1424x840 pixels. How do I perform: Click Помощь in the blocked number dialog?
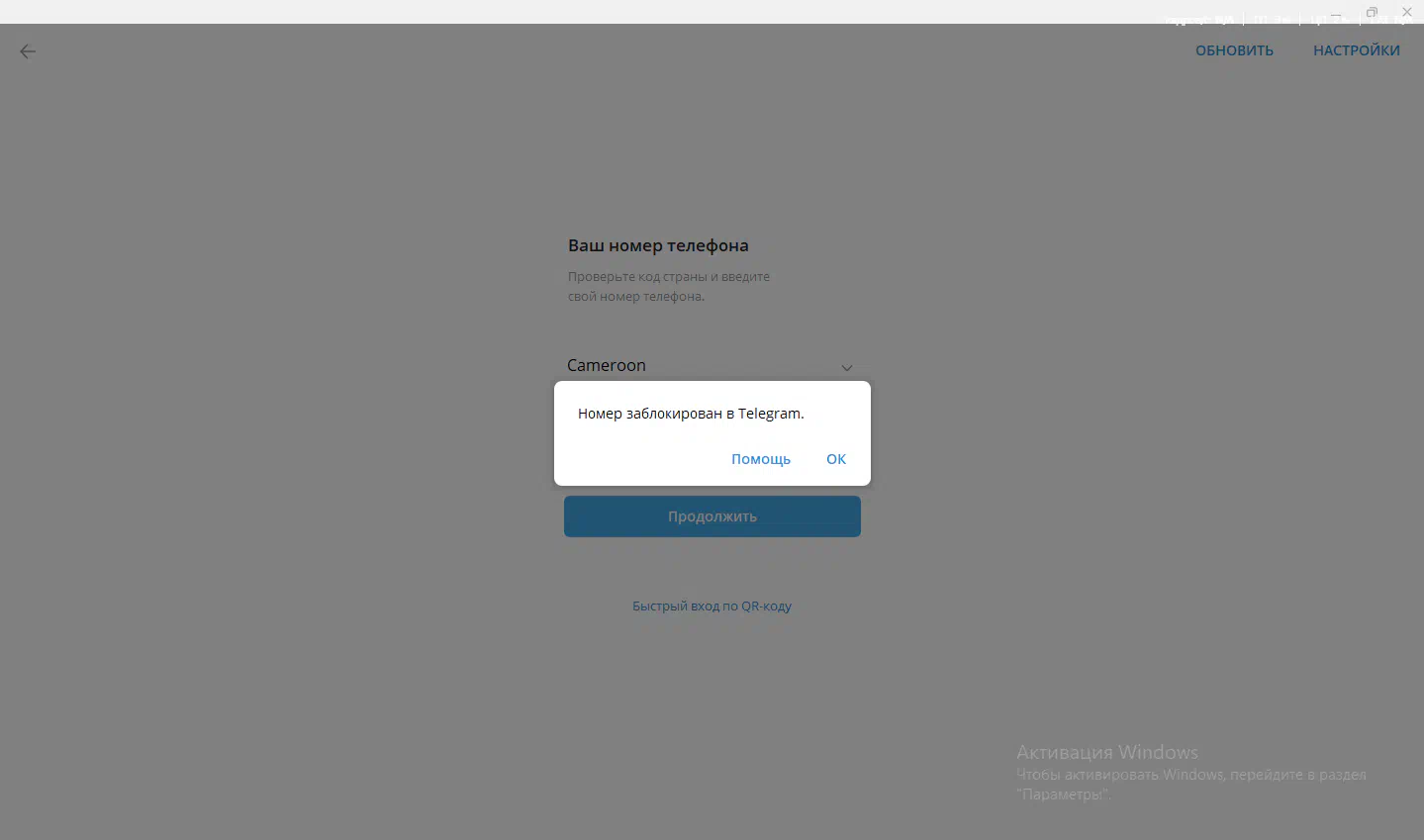pyautogui.click(x=761, y=459)
